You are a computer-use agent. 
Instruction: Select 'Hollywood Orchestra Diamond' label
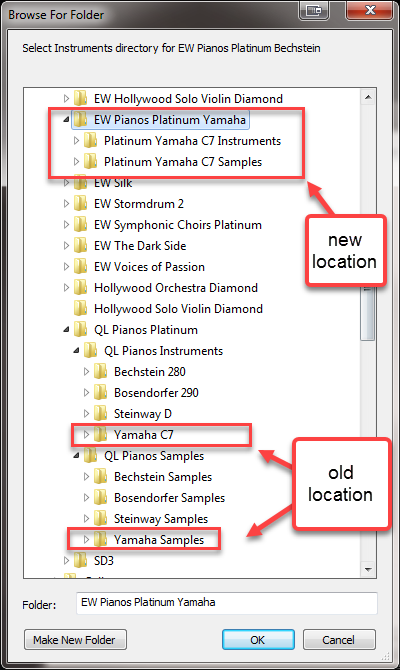pyautogui.click(x=176, y=288)
